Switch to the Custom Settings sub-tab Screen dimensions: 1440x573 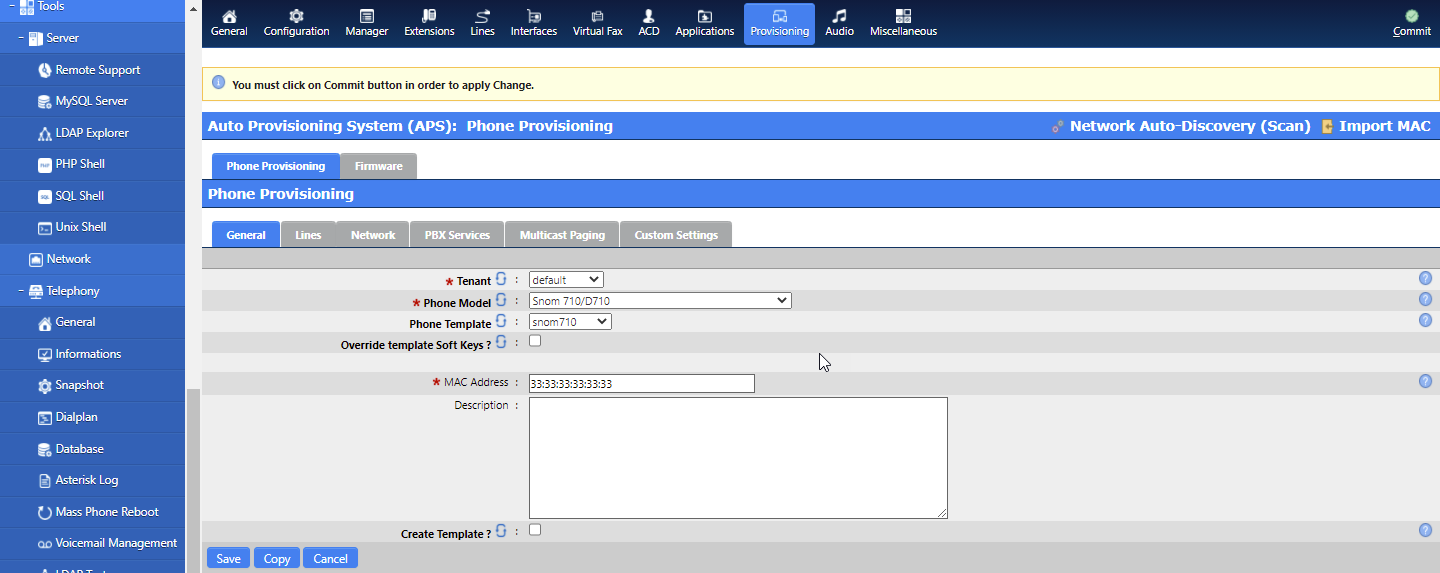pos(676,235)
